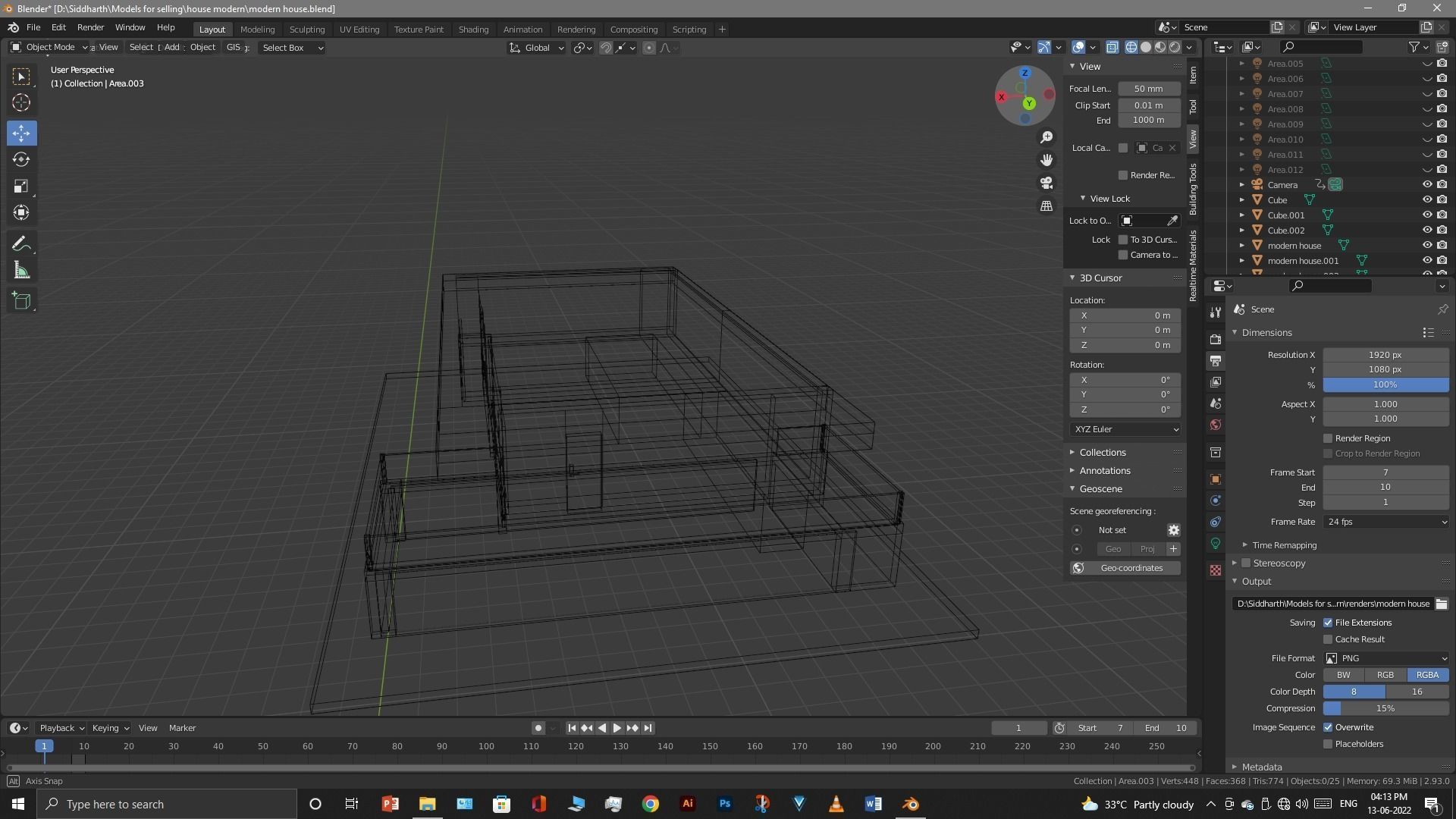The height and width of the screenshot is (819, 1456).
Task: Select the Measure tool
Action: (21, 271)
